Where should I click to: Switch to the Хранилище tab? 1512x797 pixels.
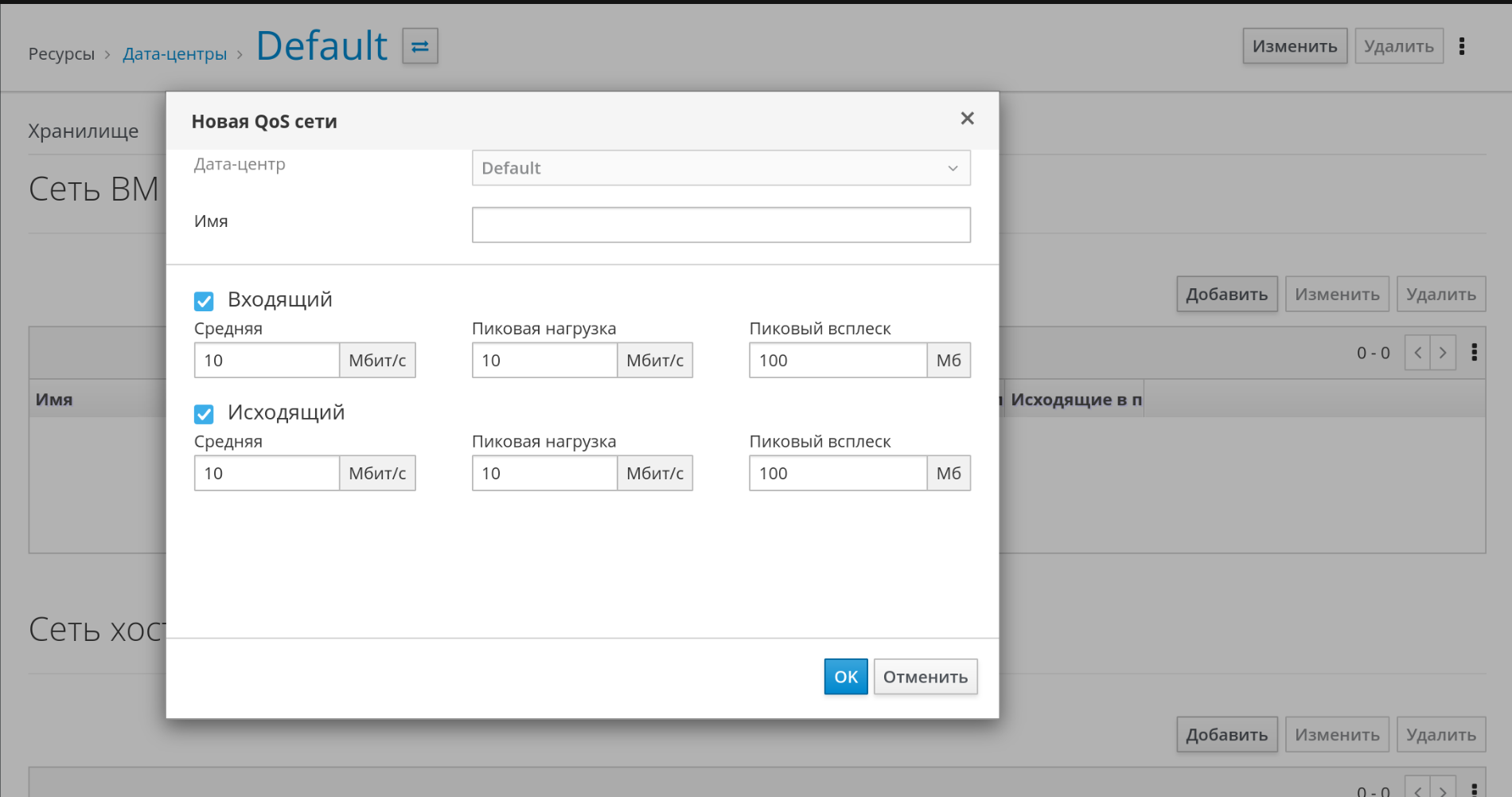coord(84,131)
